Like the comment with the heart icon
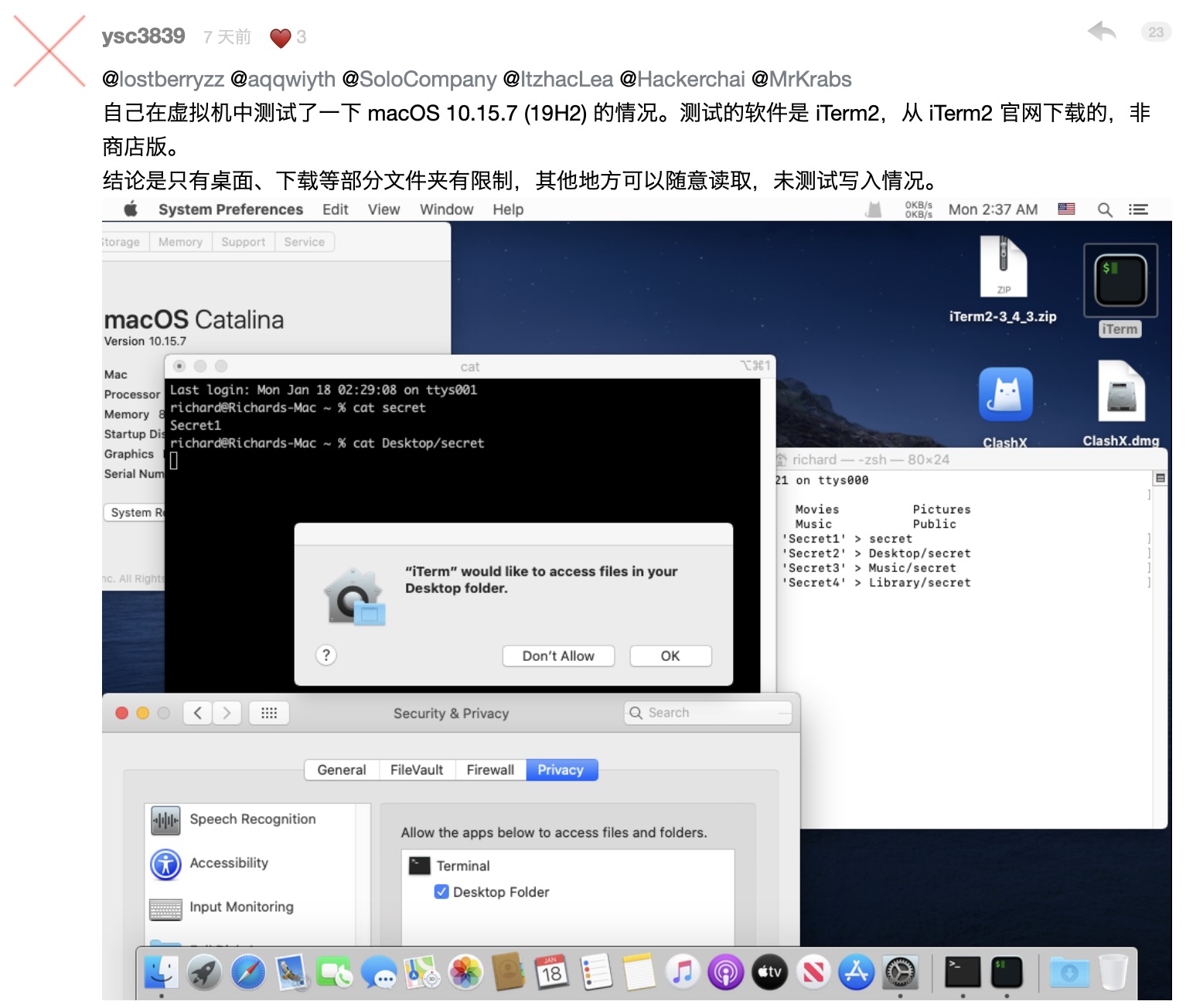 (x=280, y=38)
